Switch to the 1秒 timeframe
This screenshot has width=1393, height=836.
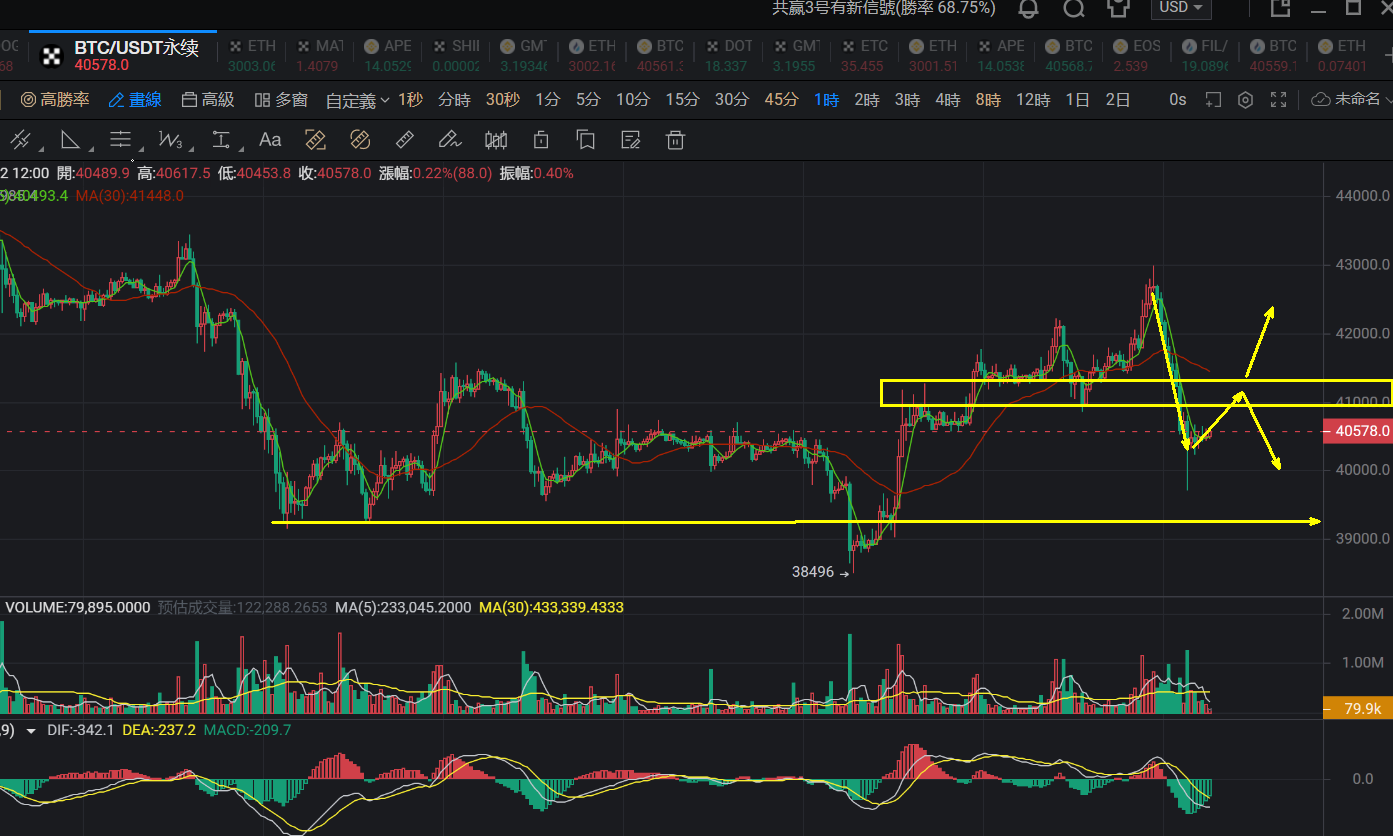click(x=410, y=100)
